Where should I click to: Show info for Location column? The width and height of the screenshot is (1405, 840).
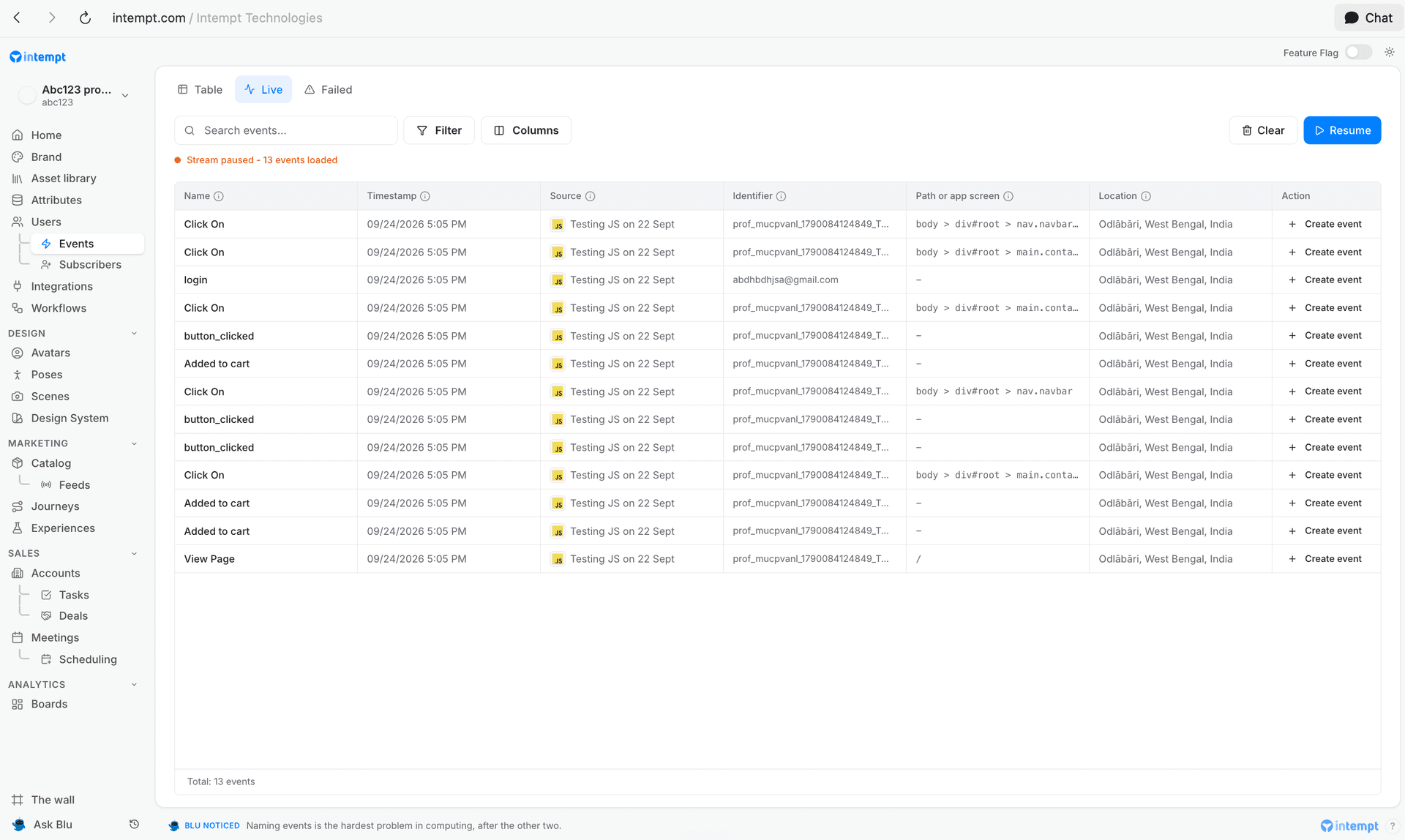[x=1146, y=197]
